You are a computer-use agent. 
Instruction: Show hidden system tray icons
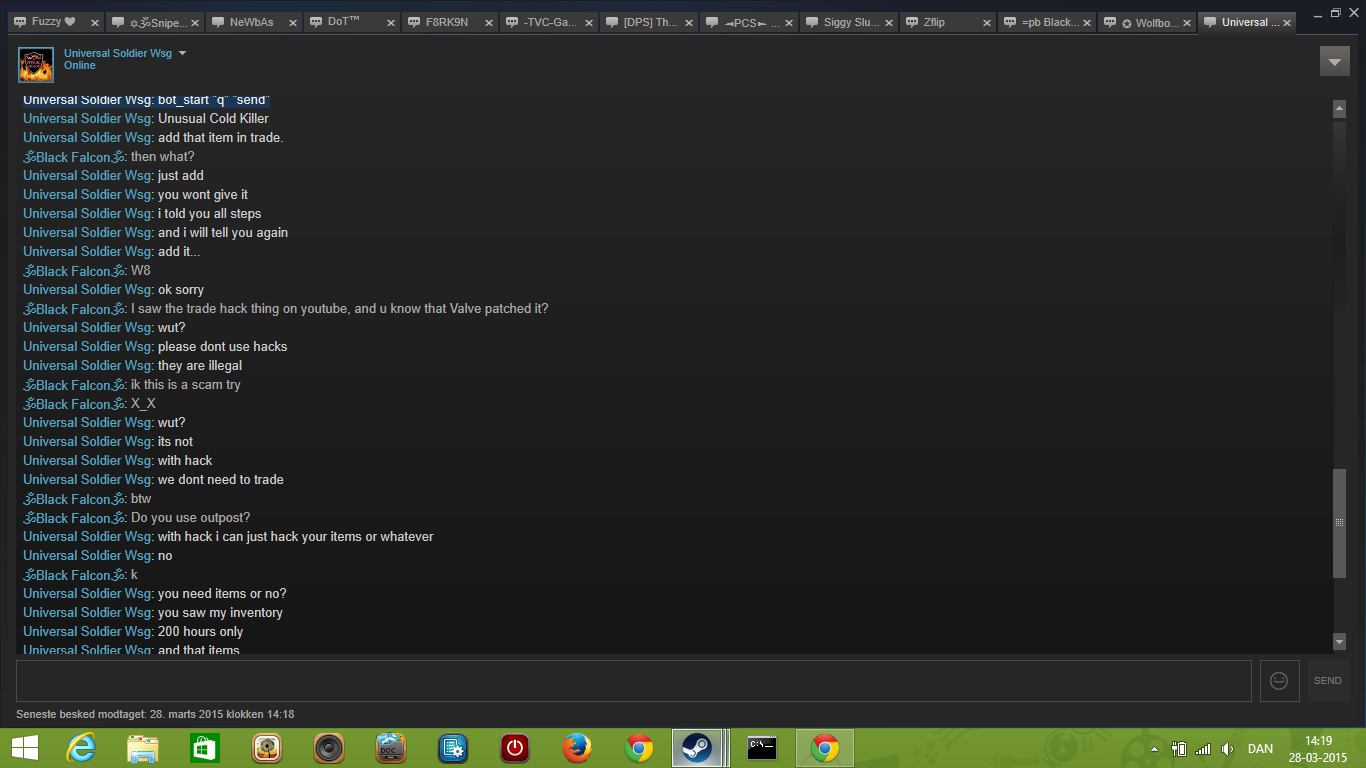pos(1155,749)
